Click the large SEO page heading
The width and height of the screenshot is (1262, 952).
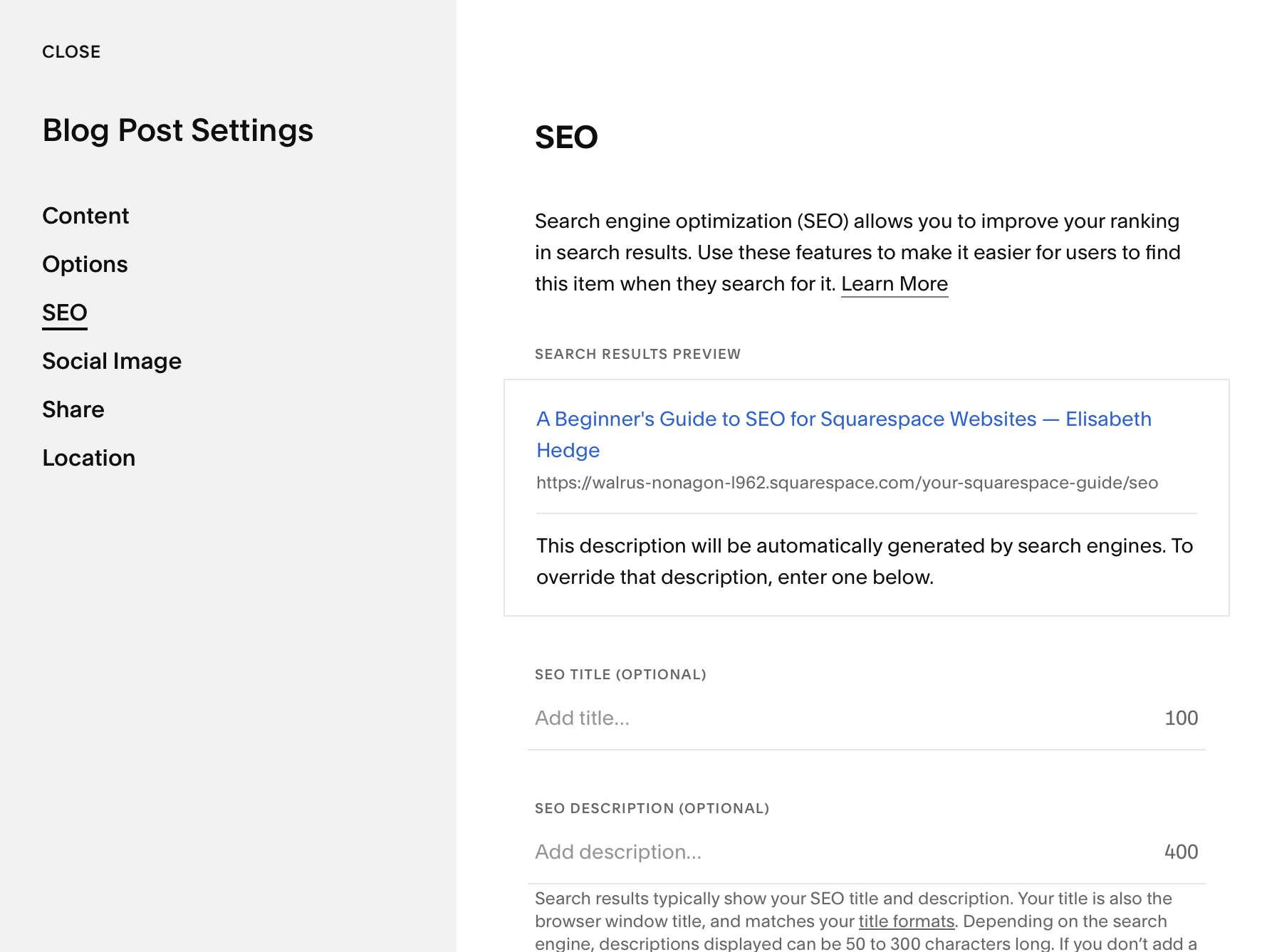pos(566,137)
